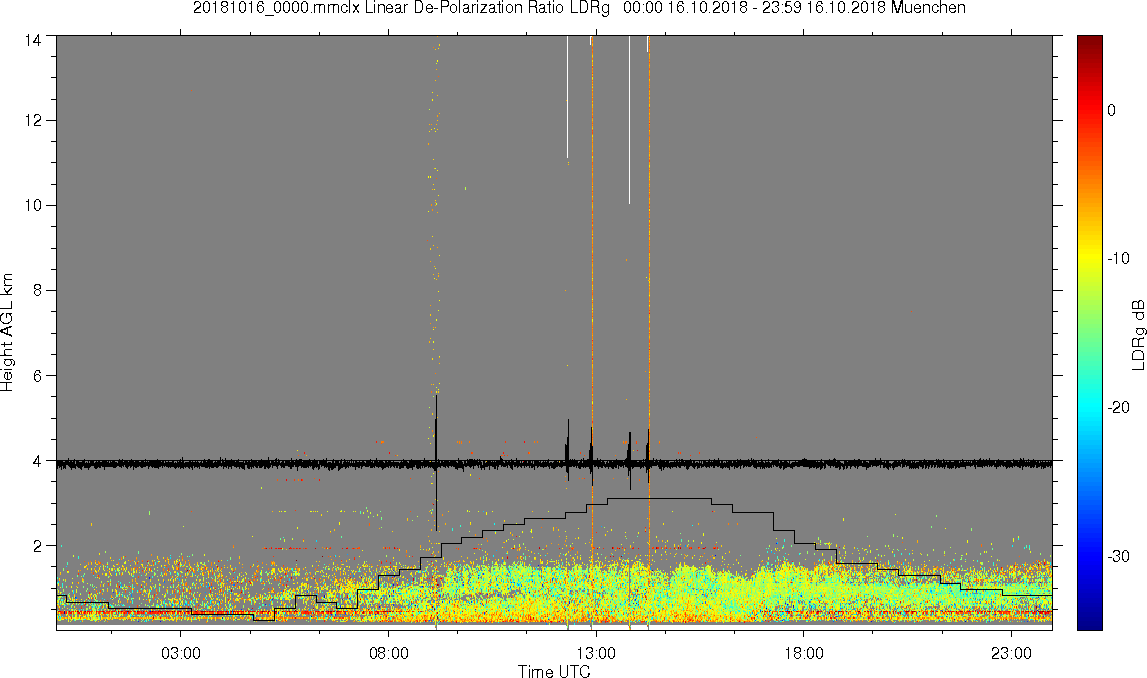
Task: Click the colorbar value '-30'
Action: (x=1118, y=557)
